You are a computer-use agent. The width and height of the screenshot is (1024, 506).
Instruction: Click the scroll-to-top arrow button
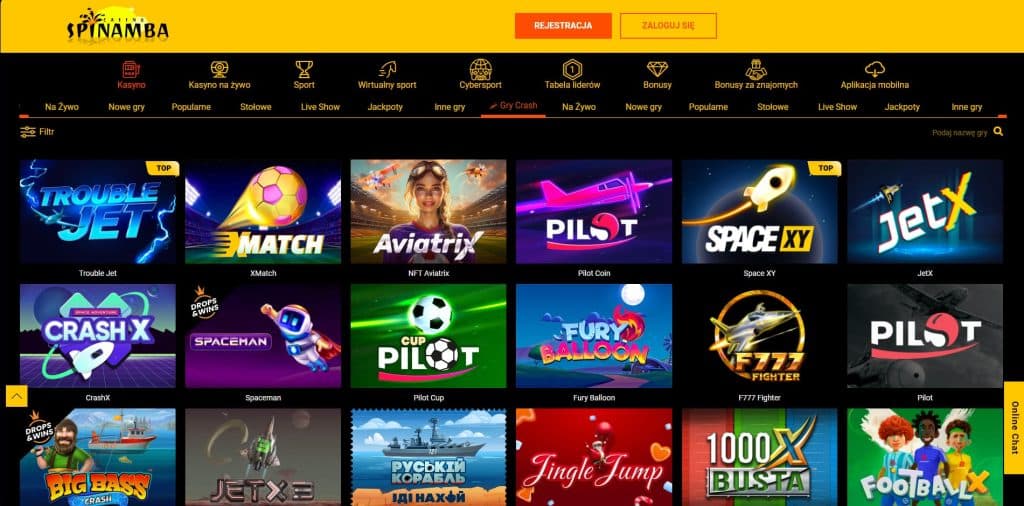[x=16, y=396]
